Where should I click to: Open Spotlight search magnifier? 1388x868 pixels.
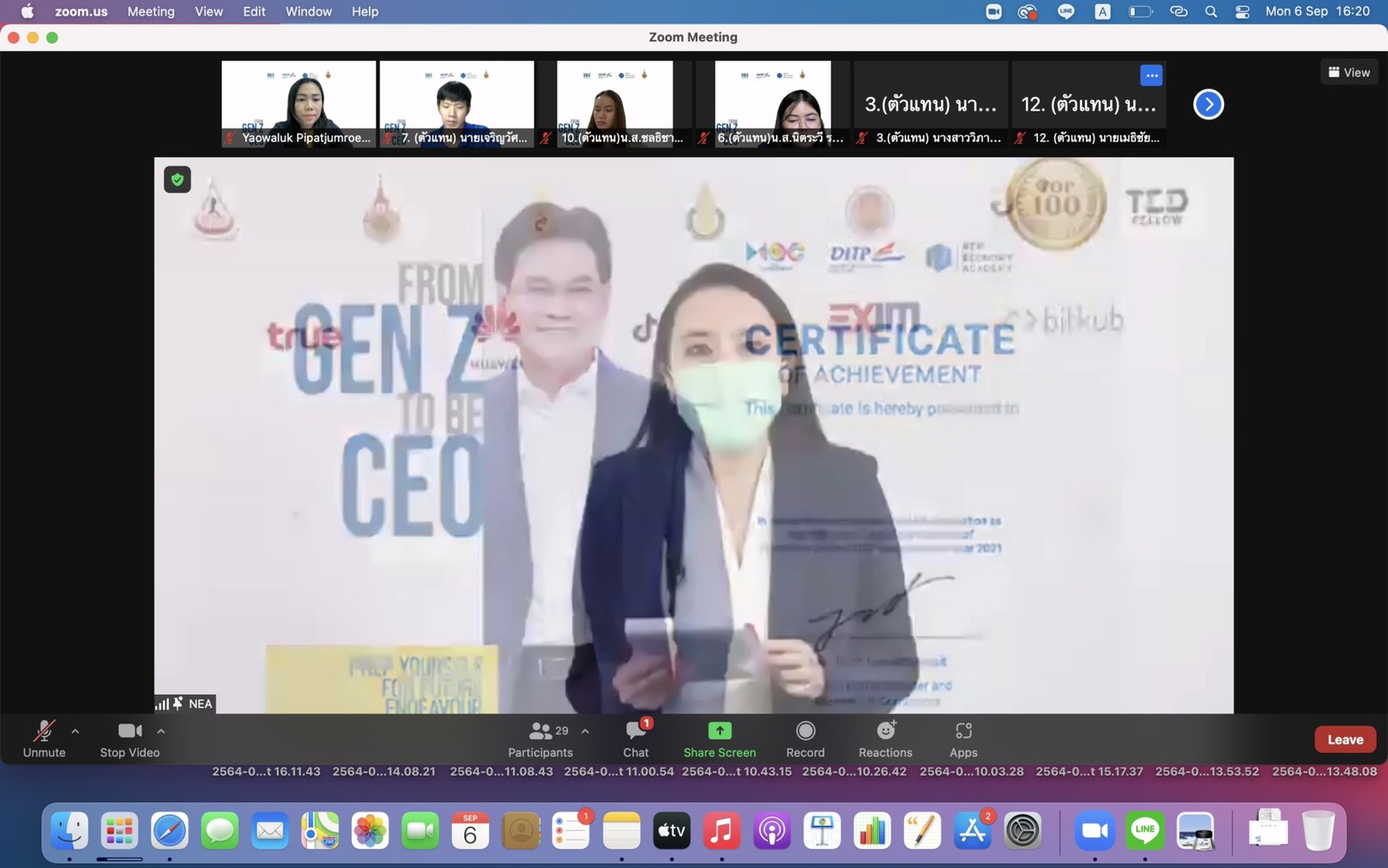pos(1211,11)
